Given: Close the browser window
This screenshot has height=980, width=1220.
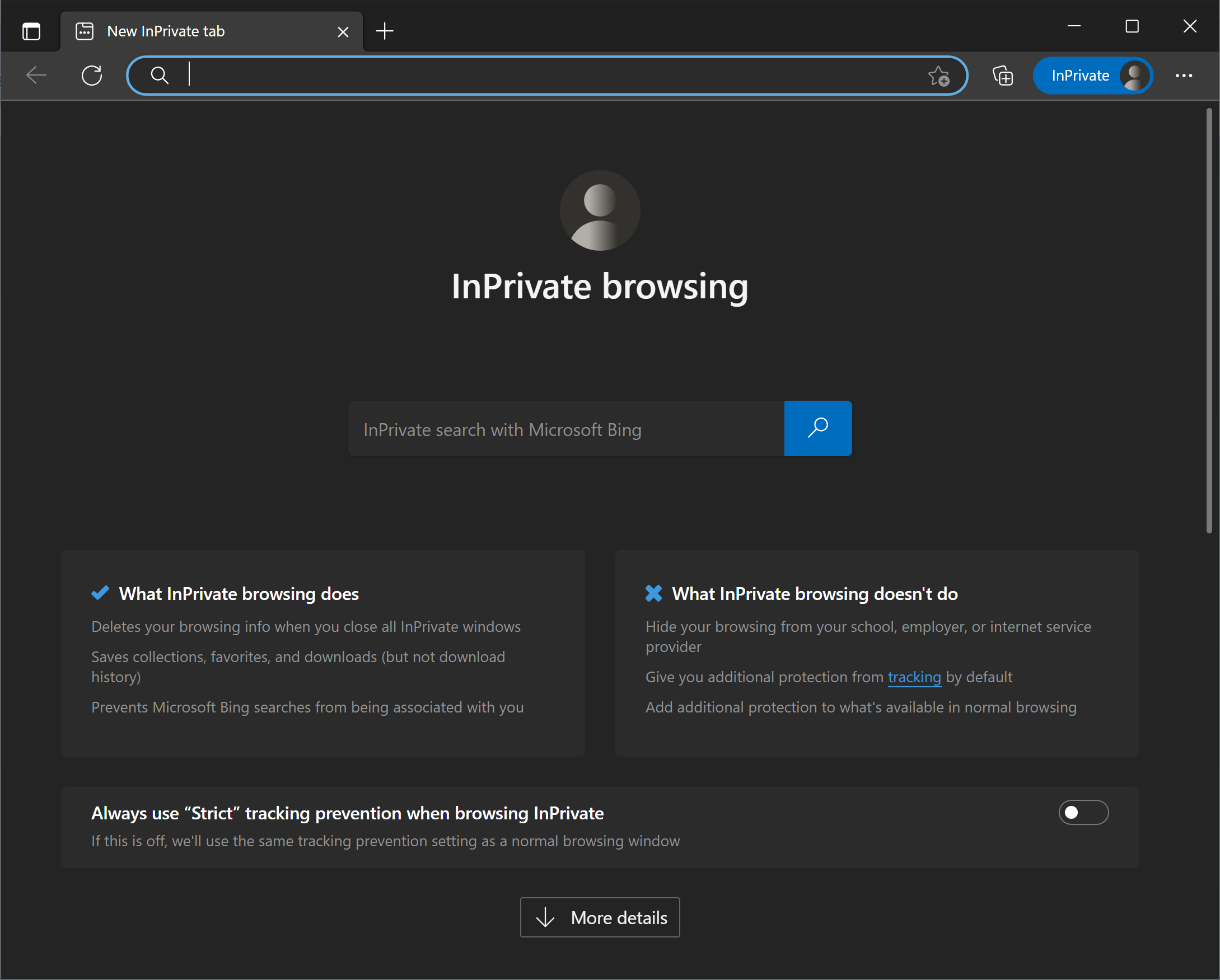Looking at the screenshot, I should [1190, 26].
